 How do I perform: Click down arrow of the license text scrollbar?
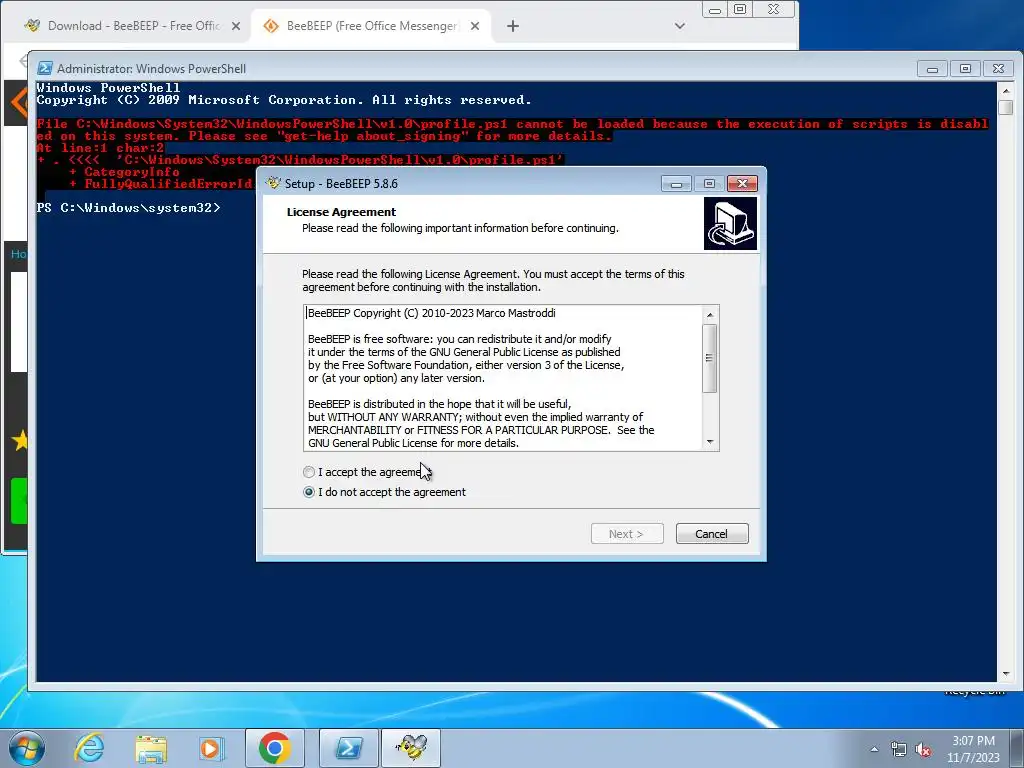point(710,442)
